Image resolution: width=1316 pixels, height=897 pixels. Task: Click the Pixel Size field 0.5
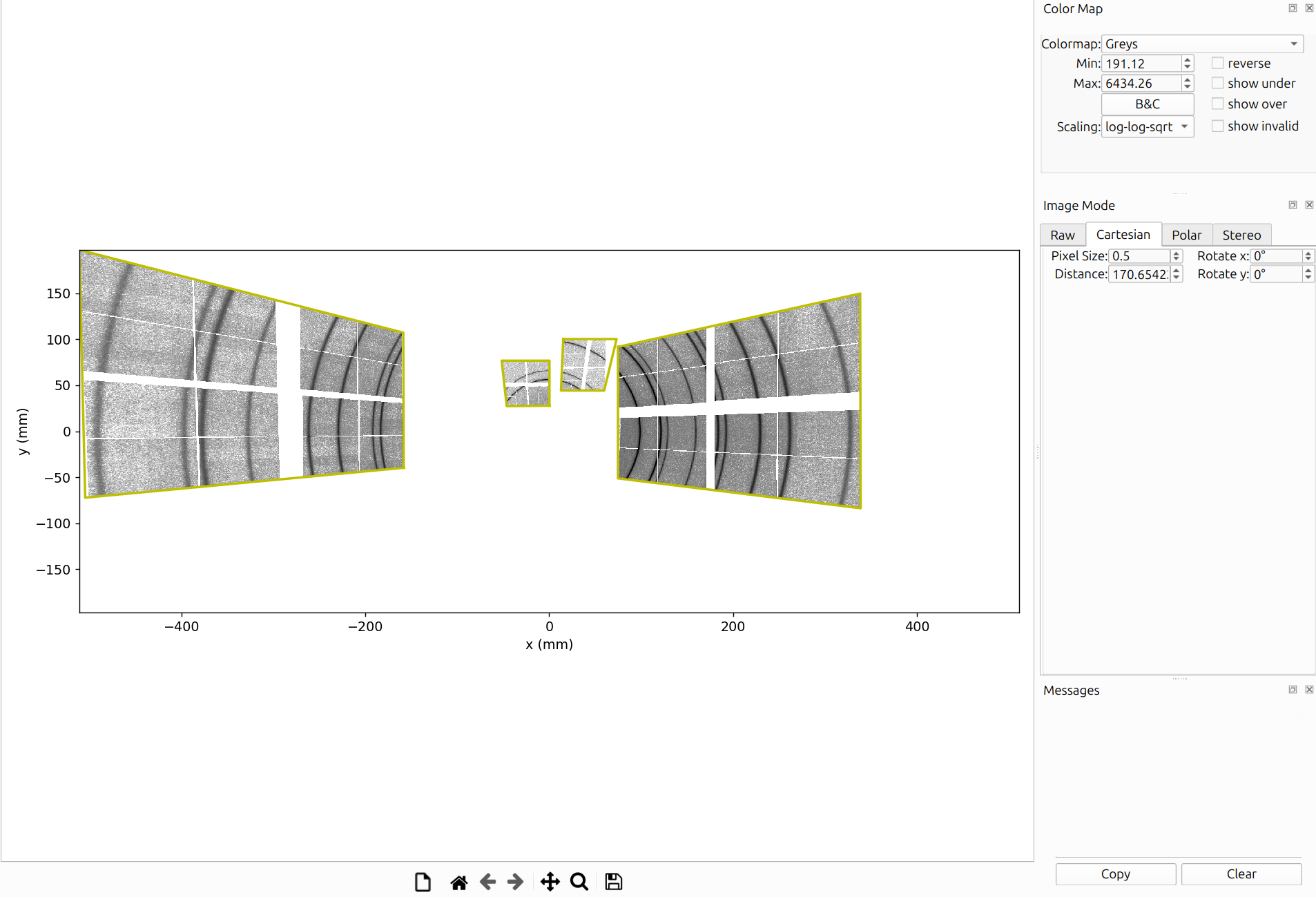(1139, 256)
